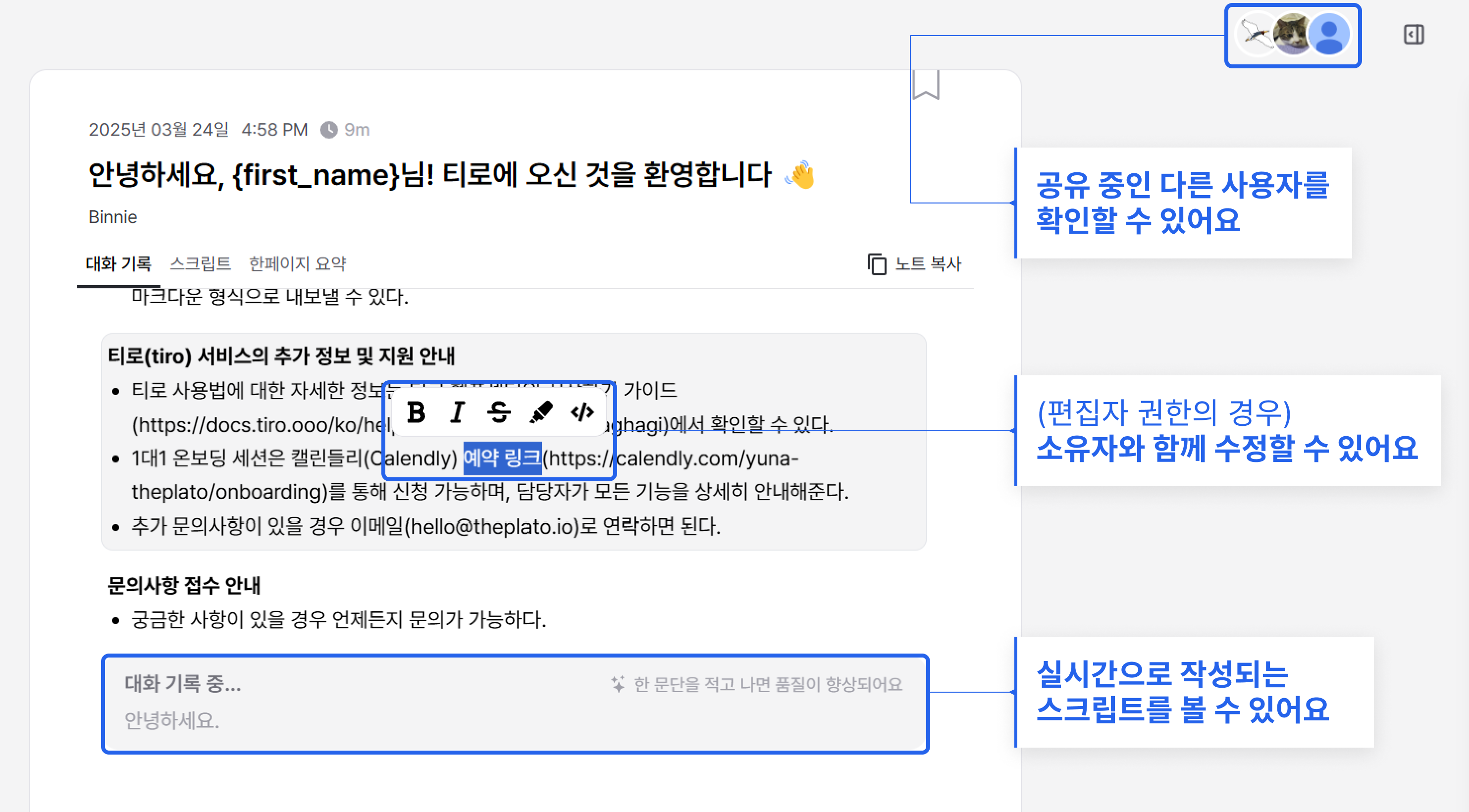The width and height of the screenshot is (1469, 812).
Task: Click the 노트 복사 button label
Action: pos(928,264)
